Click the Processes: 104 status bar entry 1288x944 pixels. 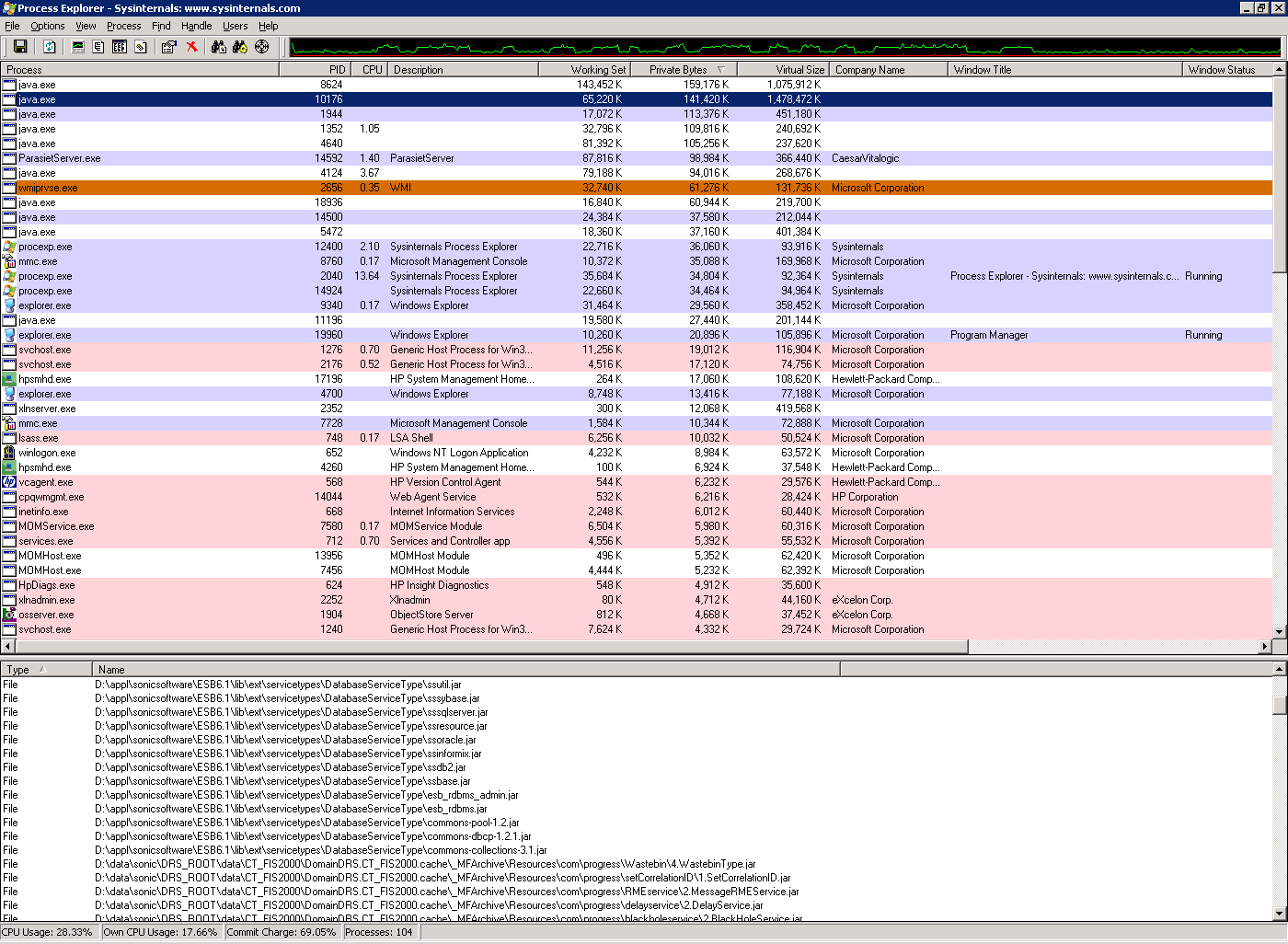[x=379, y=932]
